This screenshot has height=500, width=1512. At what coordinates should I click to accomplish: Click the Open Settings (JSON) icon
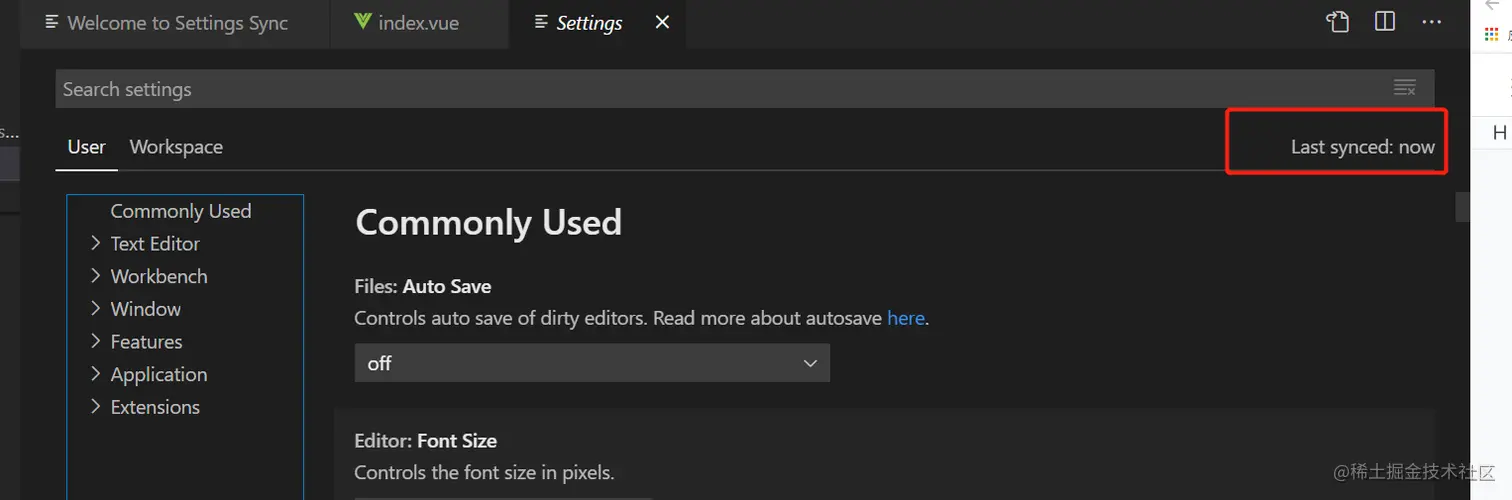(1337, 22)
